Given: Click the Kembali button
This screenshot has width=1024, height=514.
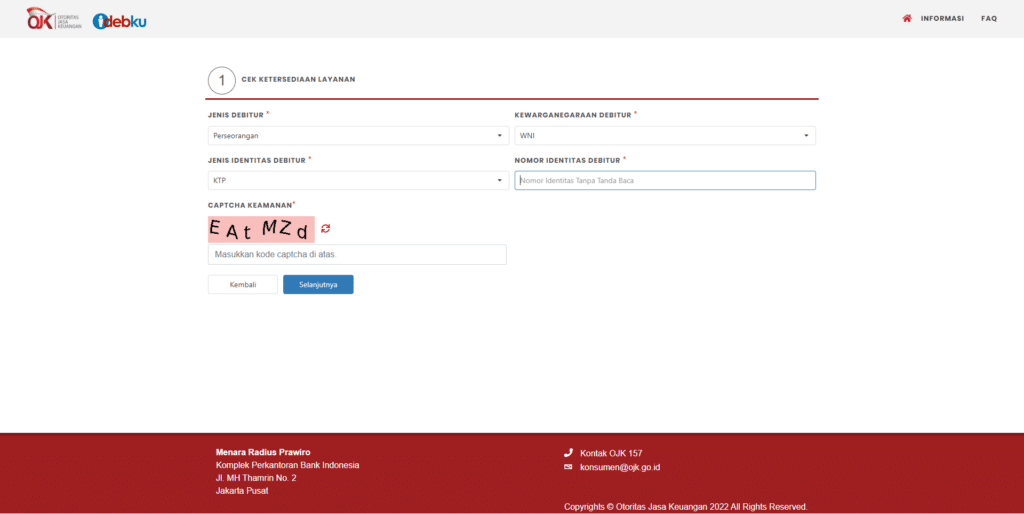Looking at the screenshot, I should click(243, 285).
